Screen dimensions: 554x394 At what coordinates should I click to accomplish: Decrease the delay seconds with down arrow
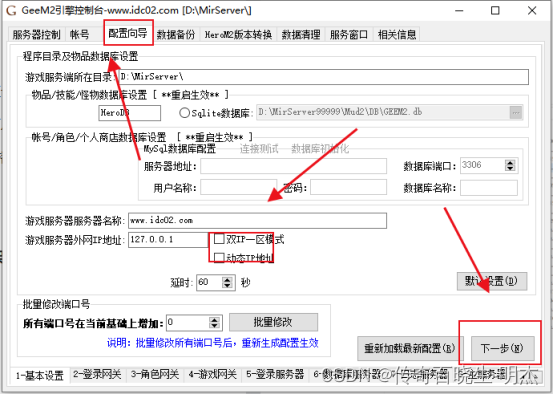(x=227, y=286)
